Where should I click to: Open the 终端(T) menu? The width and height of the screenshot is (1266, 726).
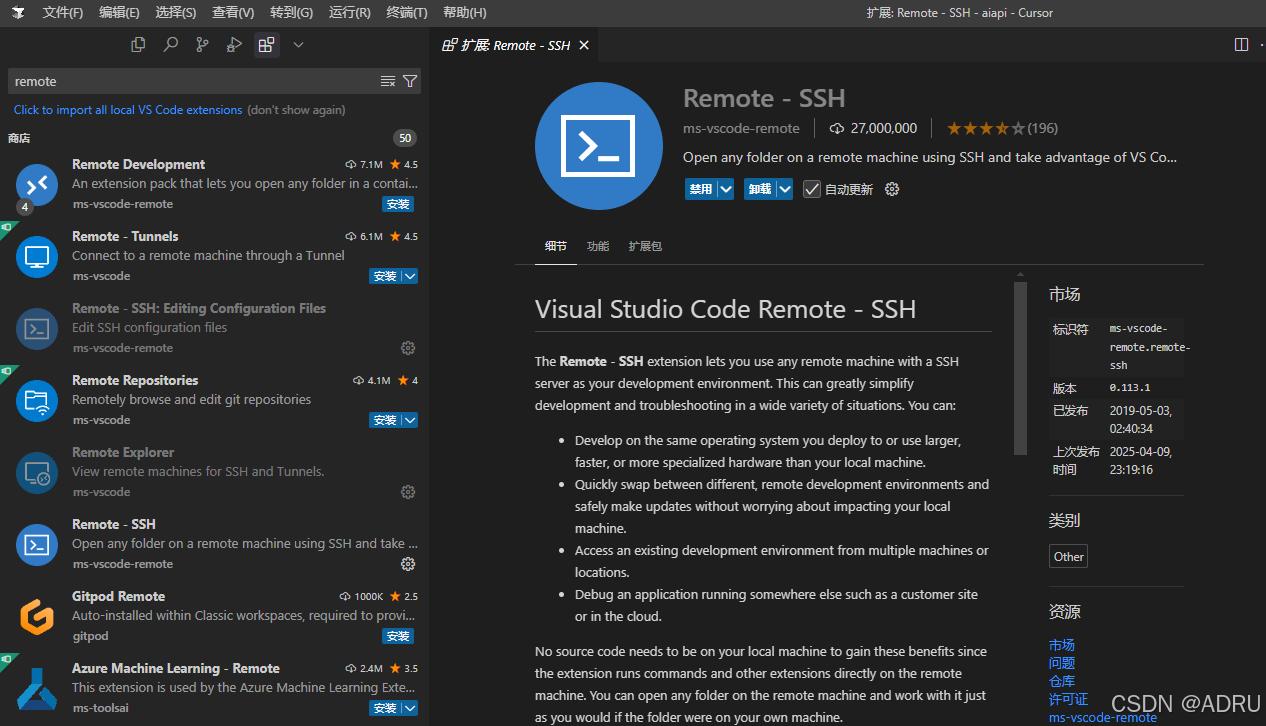point(406,13)
